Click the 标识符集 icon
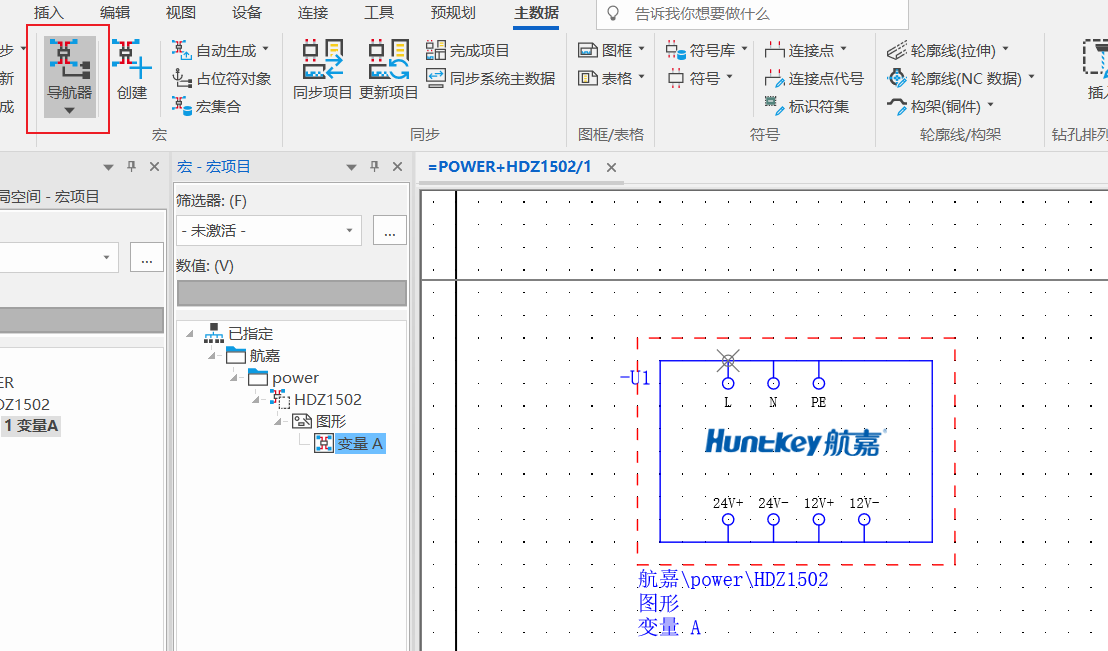 coord(774,106)
